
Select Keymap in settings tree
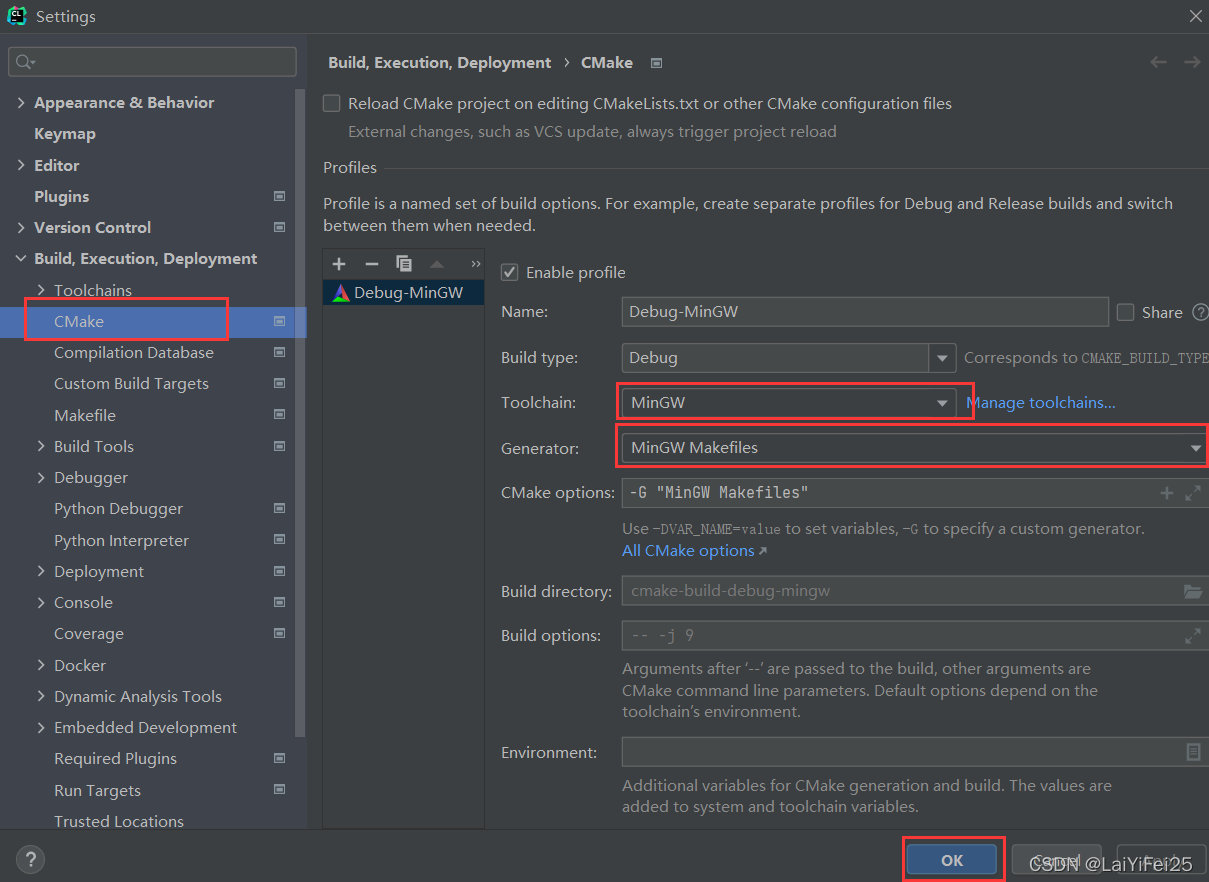tap(65, 133)
